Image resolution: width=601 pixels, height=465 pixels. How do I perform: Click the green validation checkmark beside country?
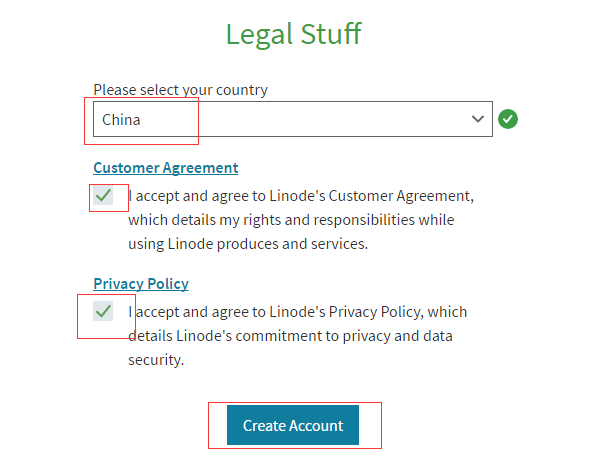click(x=508, y=120)
